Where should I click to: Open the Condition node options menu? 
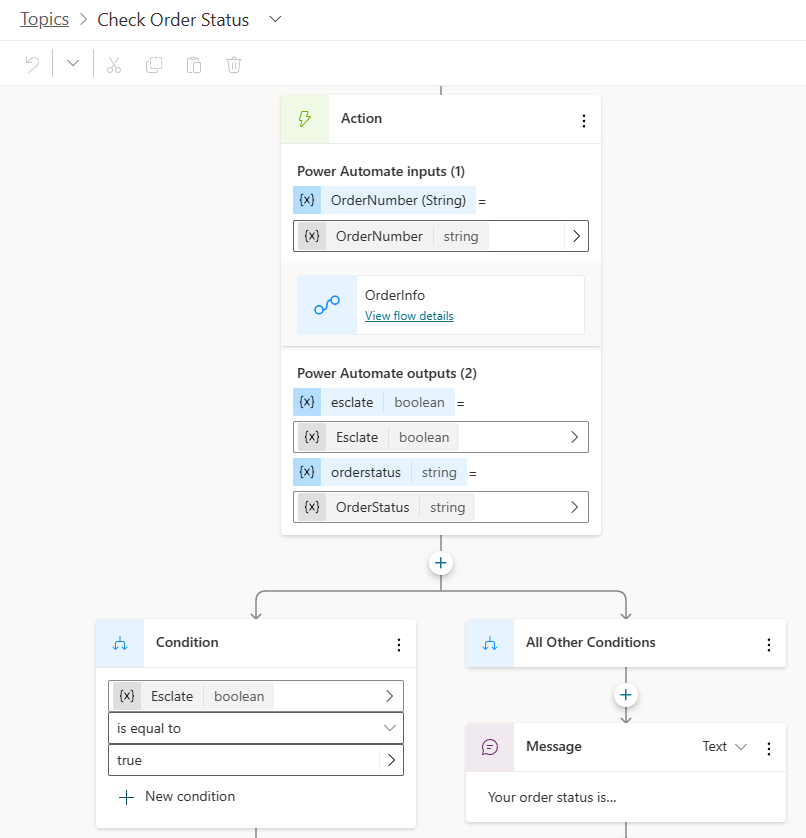[399, 644]
